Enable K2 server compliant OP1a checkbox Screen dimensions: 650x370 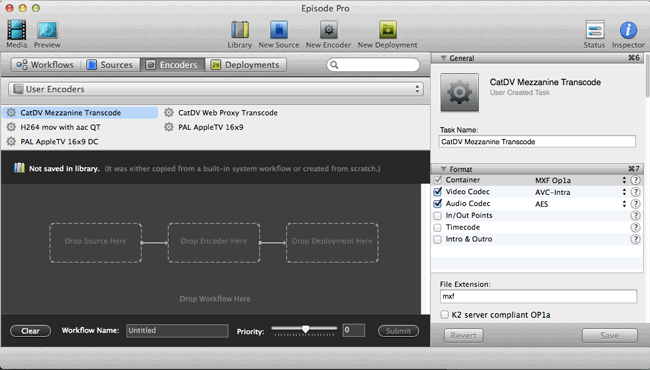(444, 315)
